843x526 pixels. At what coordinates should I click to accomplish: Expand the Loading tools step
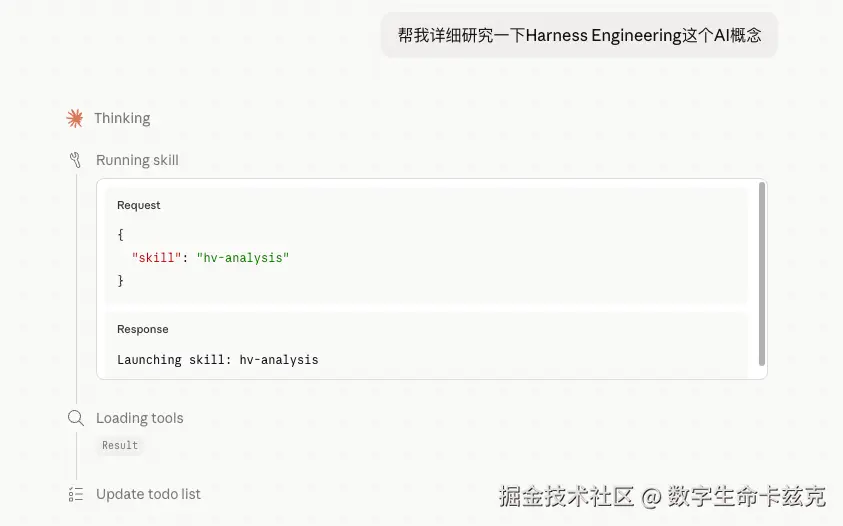pyautogui.click(x=140, y=418)
